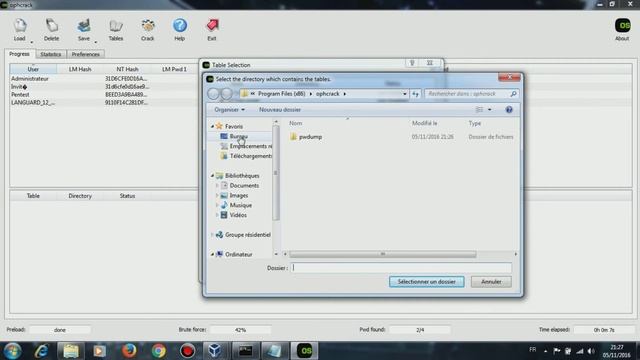This screenshot has height=360, width=640.
Task: Click the ophcrack breadcrumb segment
Action: click(x=328, y=93)
